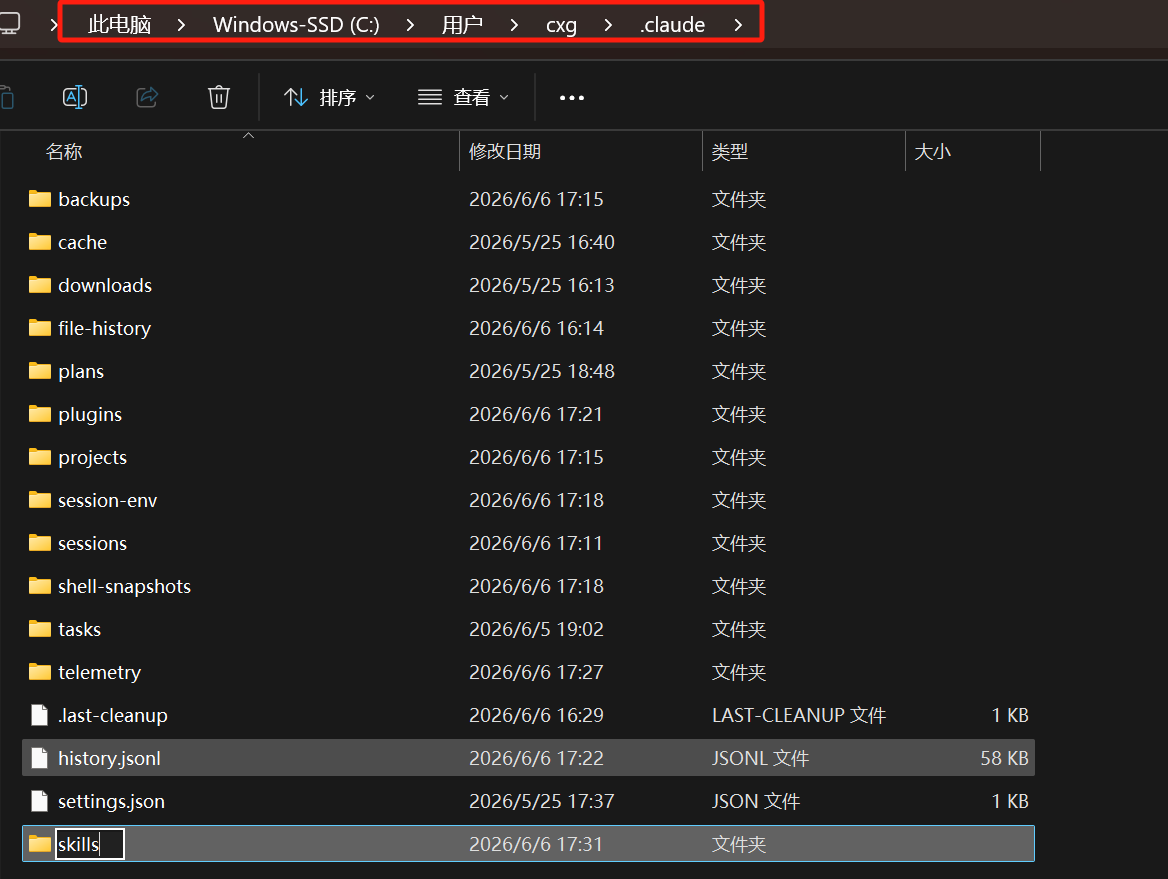Select the session-env folder name
The image size is (1168, 879).
tap(108, 501)
